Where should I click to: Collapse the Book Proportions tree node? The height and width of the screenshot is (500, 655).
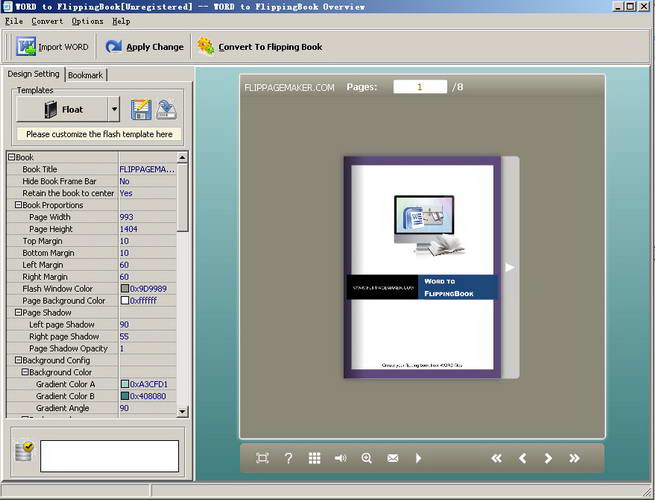[x=18, y=205]
